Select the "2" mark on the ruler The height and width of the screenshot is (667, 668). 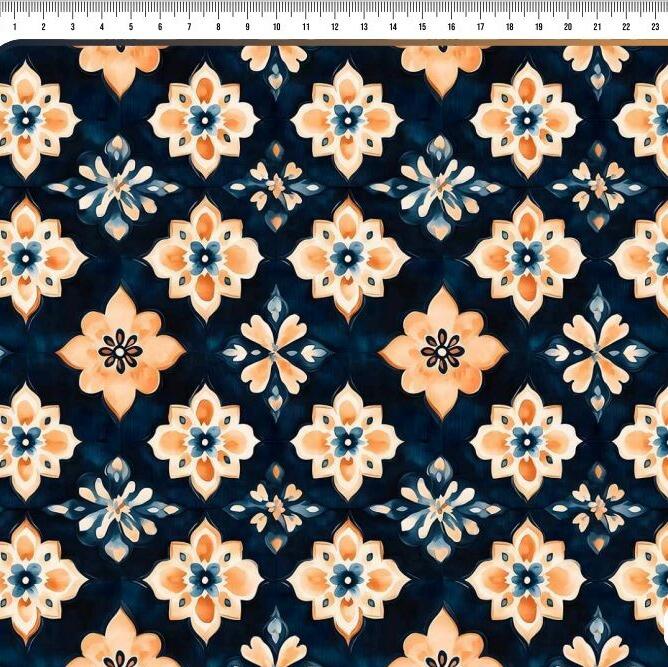(43, 27)
